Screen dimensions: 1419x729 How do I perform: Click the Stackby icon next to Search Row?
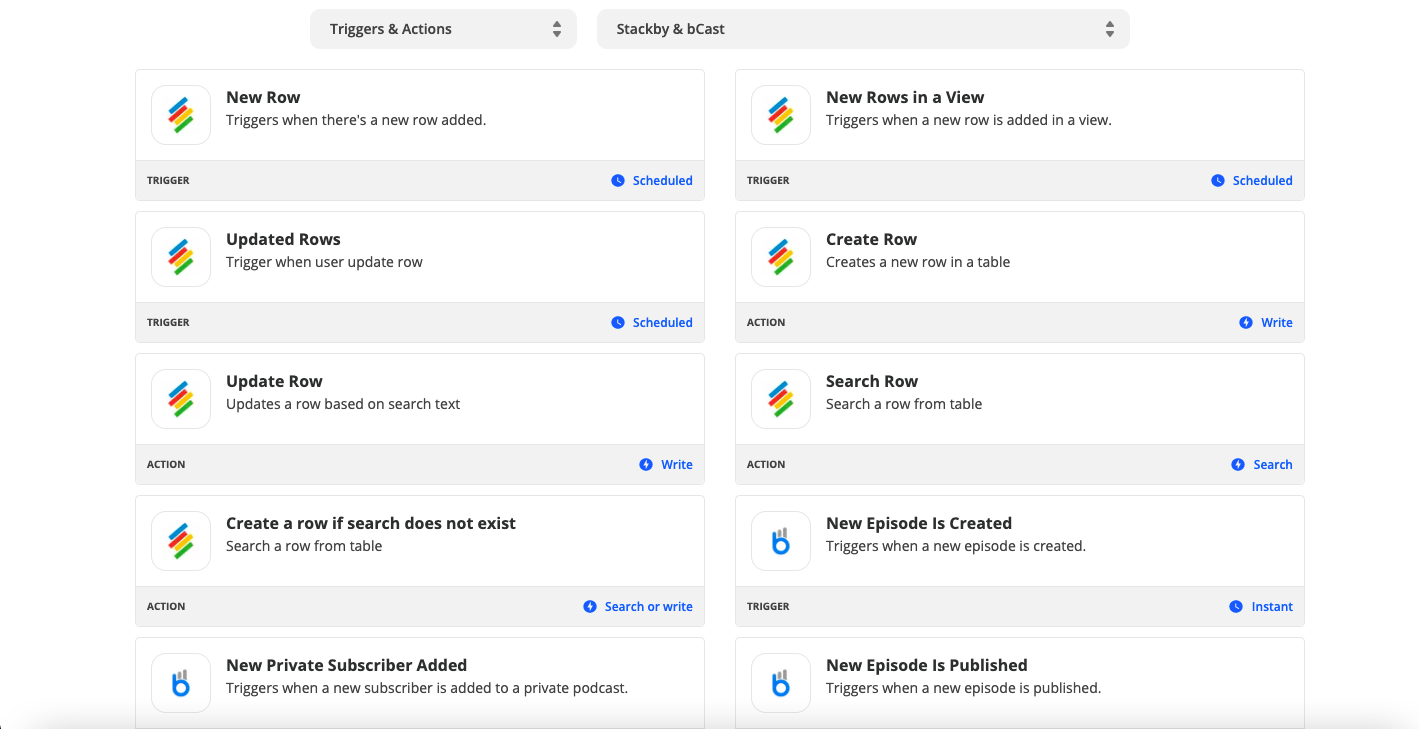[x=781, y=399]
